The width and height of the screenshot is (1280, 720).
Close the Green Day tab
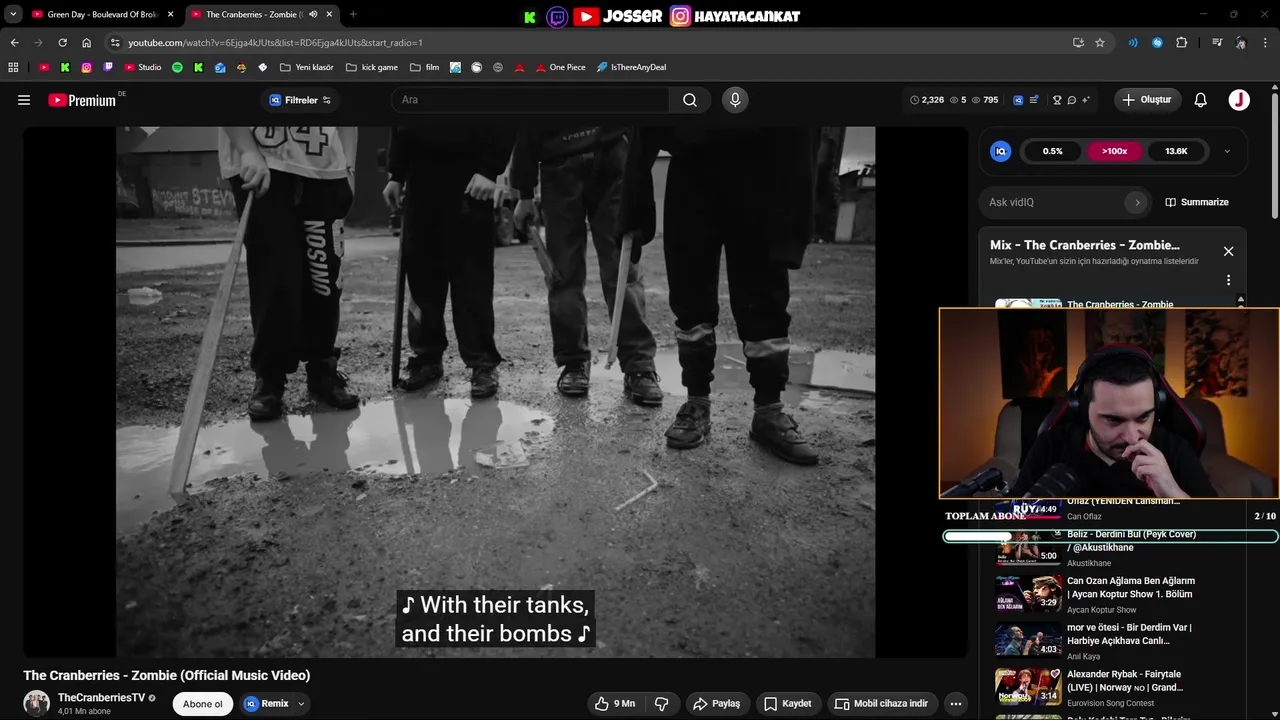click(170, 14)
